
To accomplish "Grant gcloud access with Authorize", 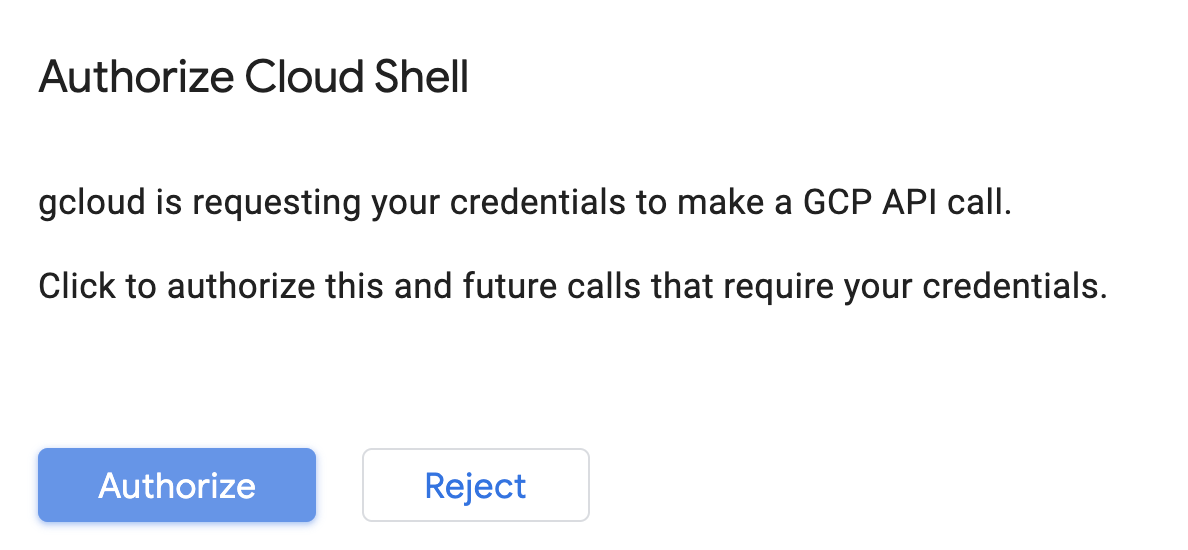I will (x=177, y=485).
